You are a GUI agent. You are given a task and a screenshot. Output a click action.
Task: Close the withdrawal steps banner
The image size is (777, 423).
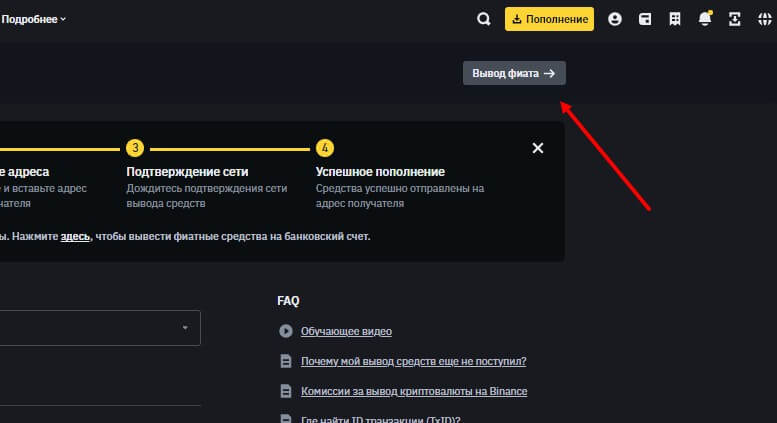pos(538,148)
